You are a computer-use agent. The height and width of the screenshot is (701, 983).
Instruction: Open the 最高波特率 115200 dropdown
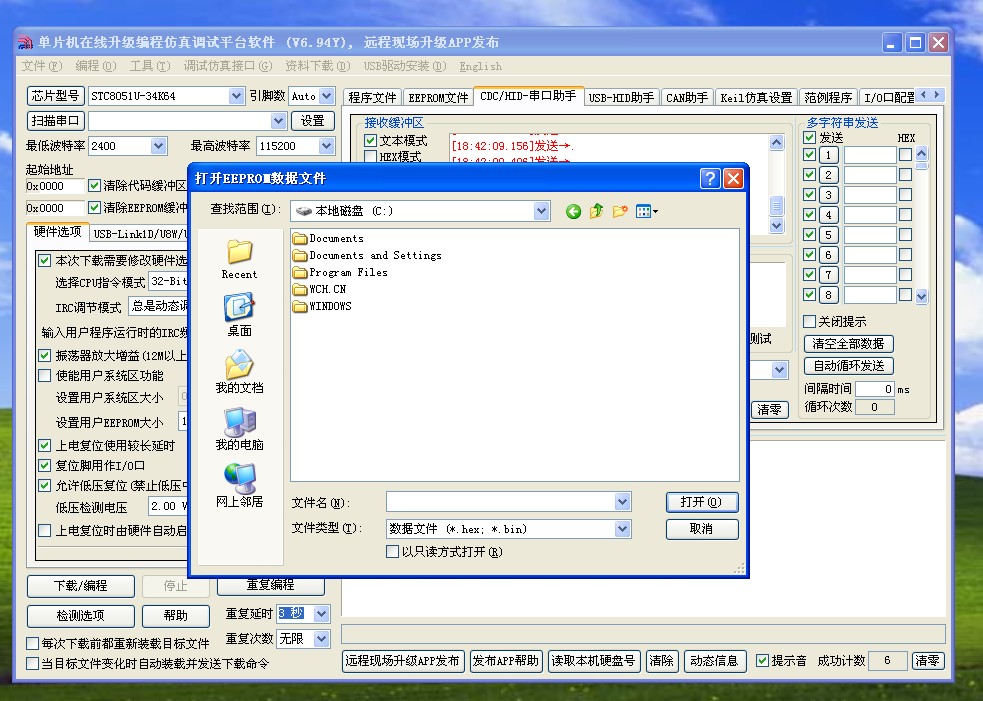pyautogui.click(x=327, y=146)
